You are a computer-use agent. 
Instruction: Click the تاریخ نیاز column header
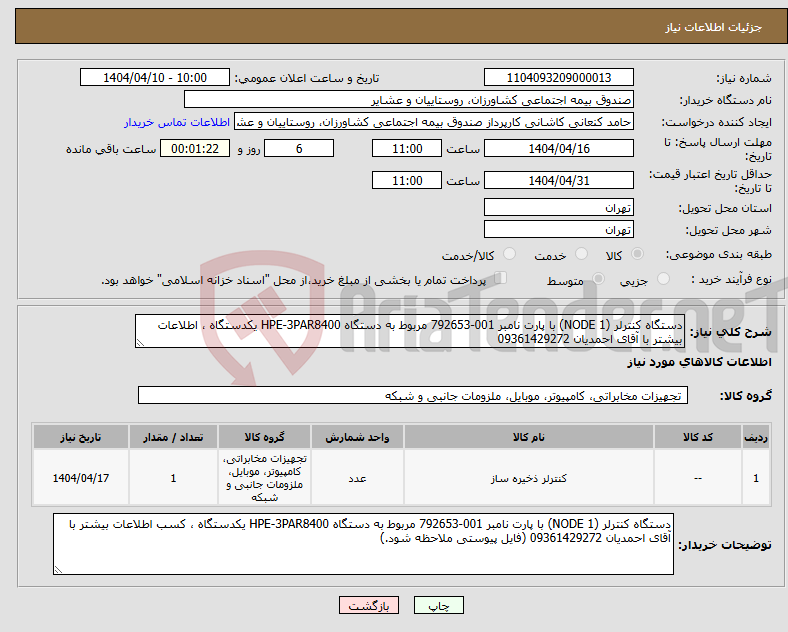[x=81, y=437]
